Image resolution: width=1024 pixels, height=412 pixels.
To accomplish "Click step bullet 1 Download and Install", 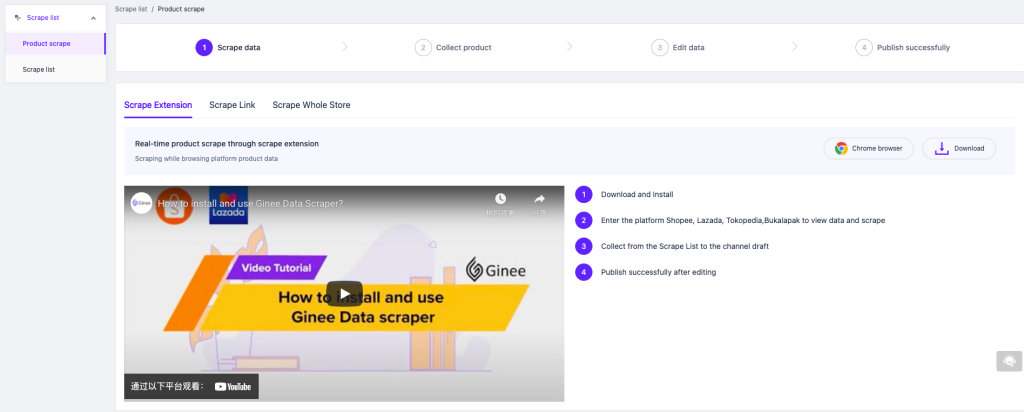I will (583, 195).
